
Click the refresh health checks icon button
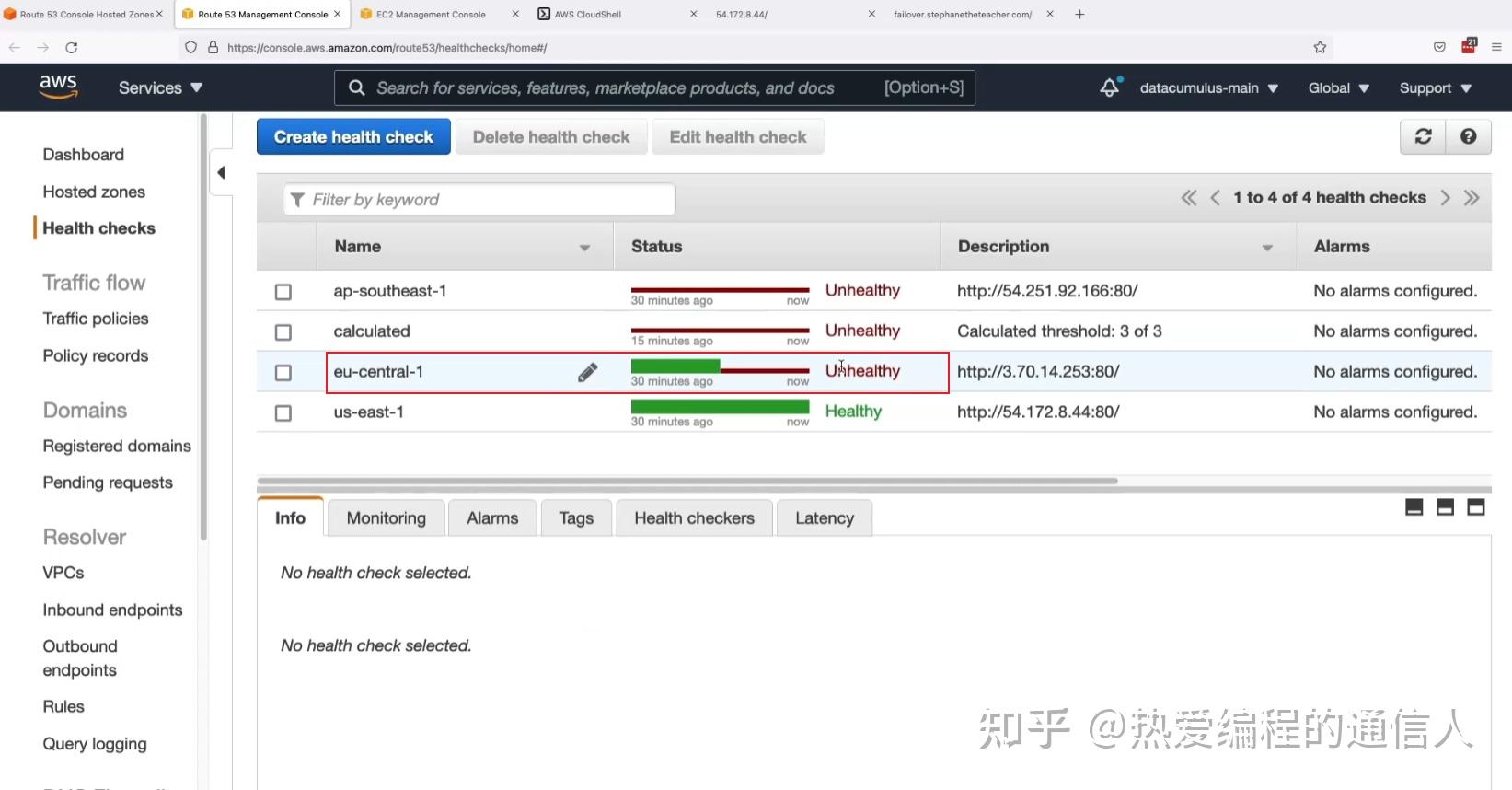click(x=1423, y=136)
